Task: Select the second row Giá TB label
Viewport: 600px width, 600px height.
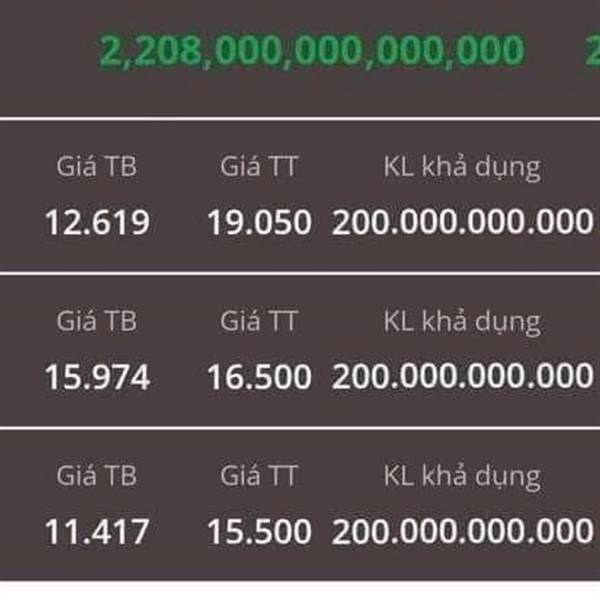Action: [x=96, y=321]
